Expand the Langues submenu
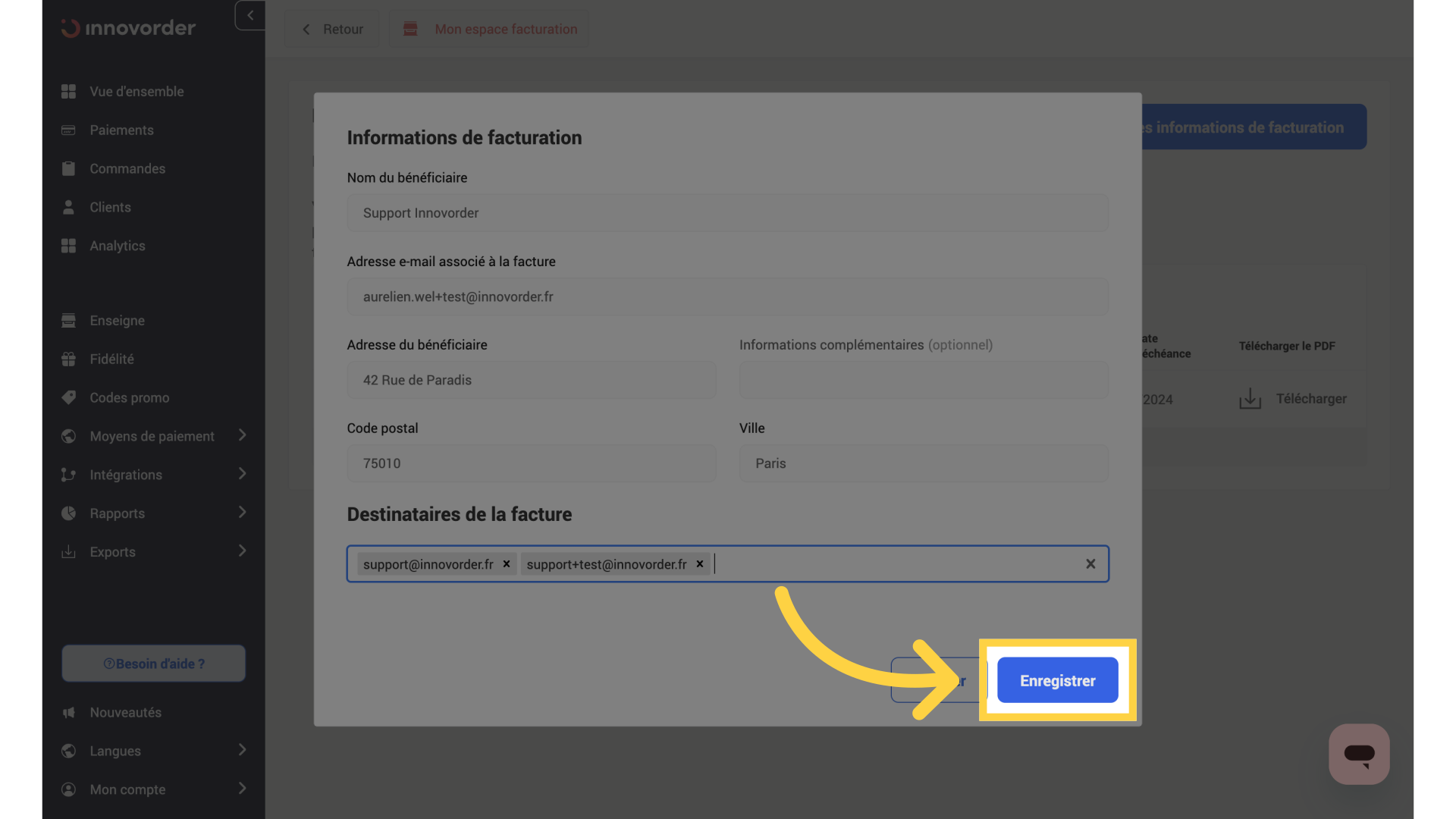The width and height of the screenshot is (1456, 819). 242,750
